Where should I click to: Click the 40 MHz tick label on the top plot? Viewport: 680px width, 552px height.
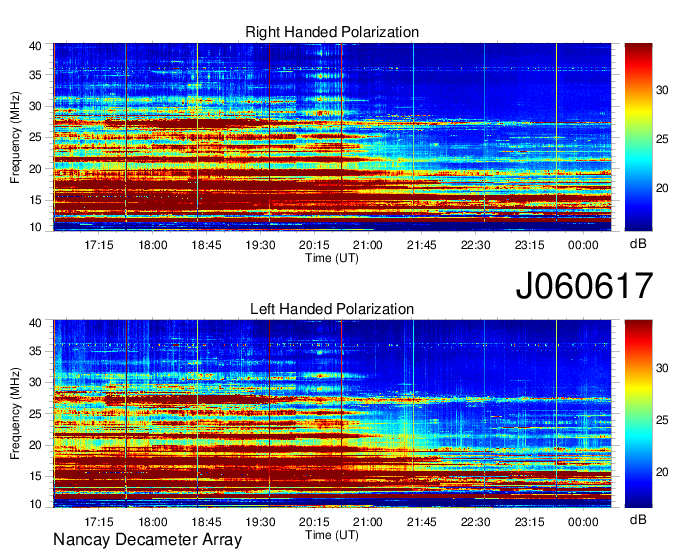pyautogui.click(x=35, y=46)
